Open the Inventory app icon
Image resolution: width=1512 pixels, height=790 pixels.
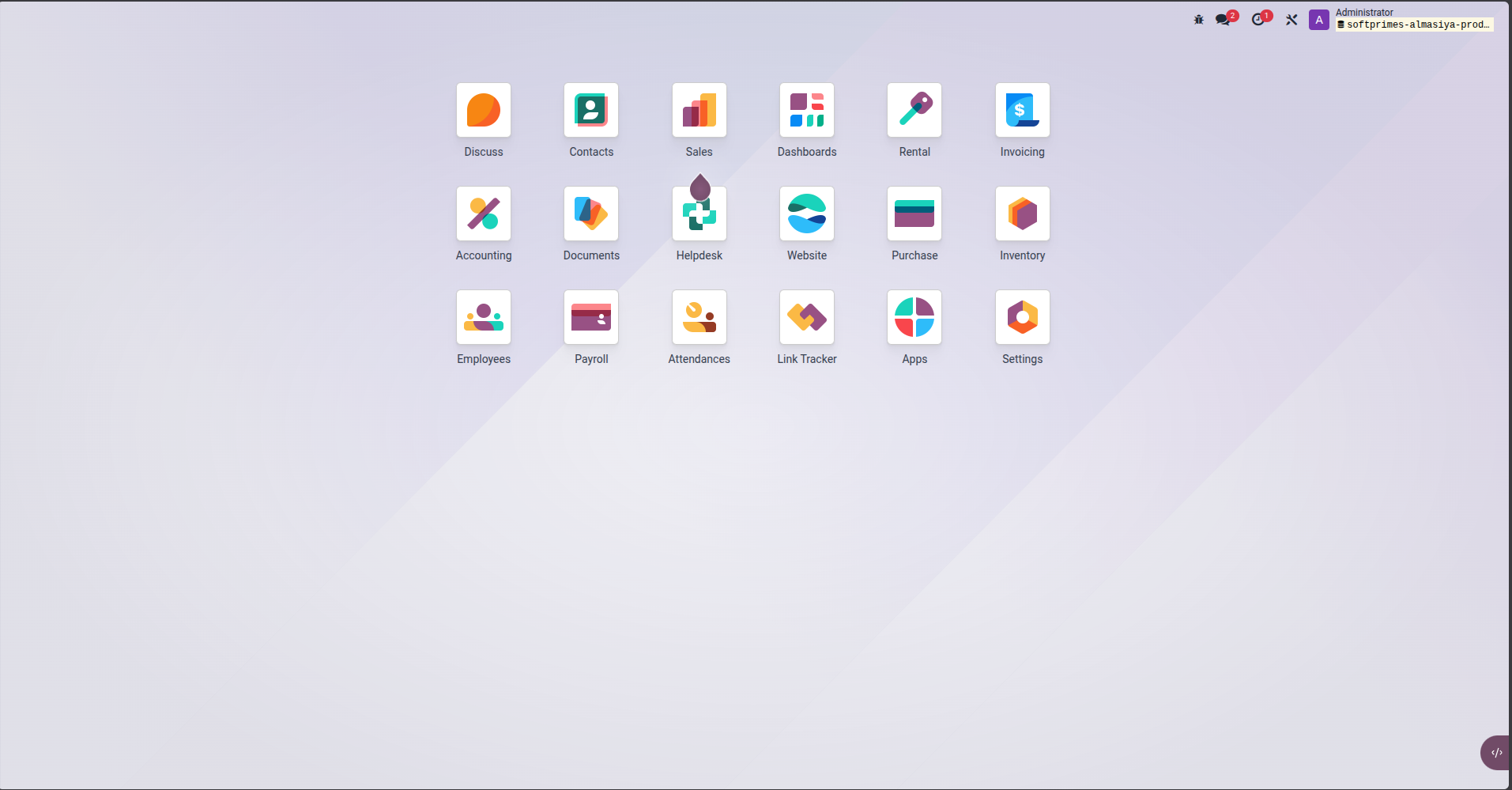pyautogui.click(x=1023, y=214)
